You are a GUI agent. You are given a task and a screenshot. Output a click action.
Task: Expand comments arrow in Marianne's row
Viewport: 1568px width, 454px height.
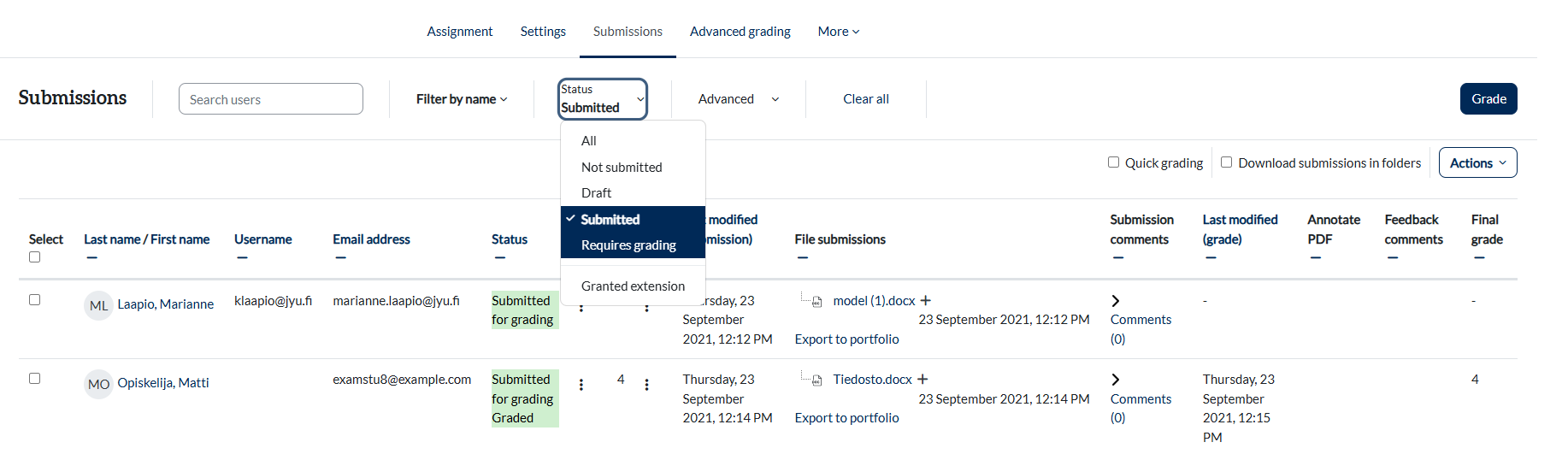click(x=1116, y=301)
